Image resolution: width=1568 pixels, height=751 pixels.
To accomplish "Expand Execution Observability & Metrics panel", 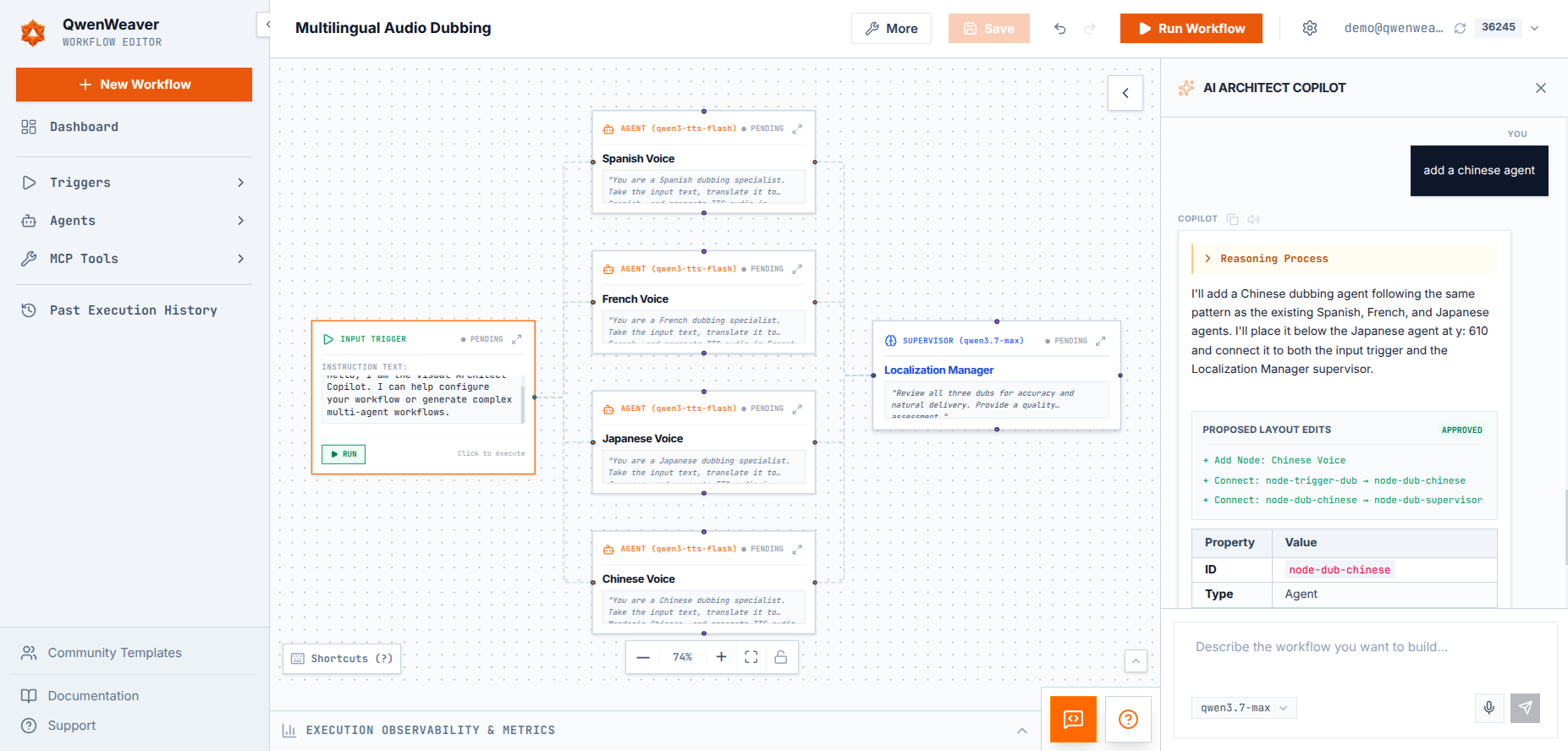I will (655, 731).
